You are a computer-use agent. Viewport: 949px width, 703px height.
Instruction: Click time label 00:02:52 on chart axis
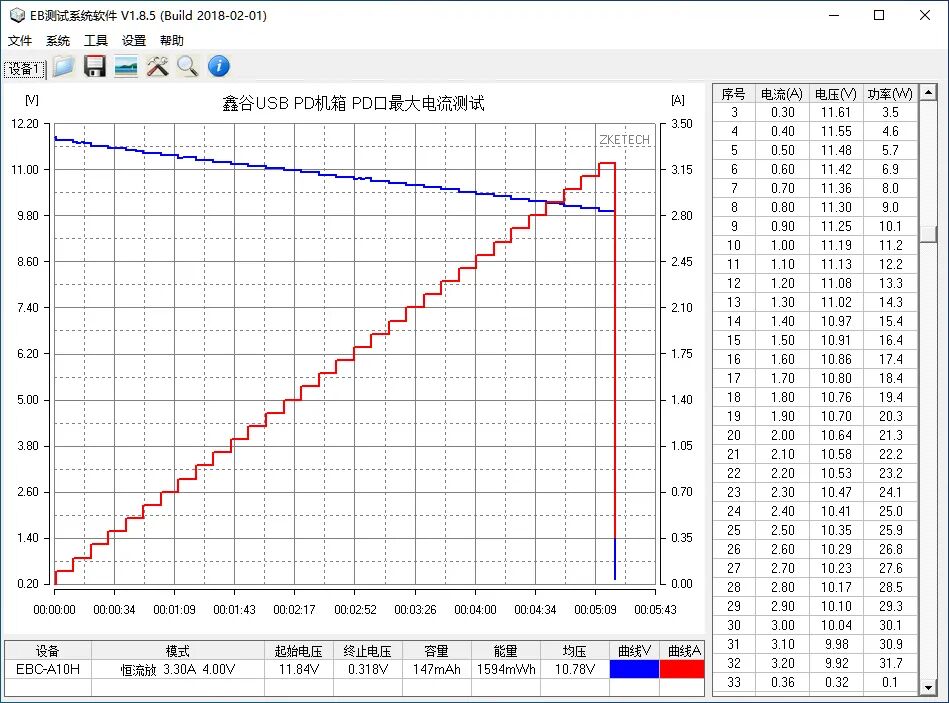355,610
